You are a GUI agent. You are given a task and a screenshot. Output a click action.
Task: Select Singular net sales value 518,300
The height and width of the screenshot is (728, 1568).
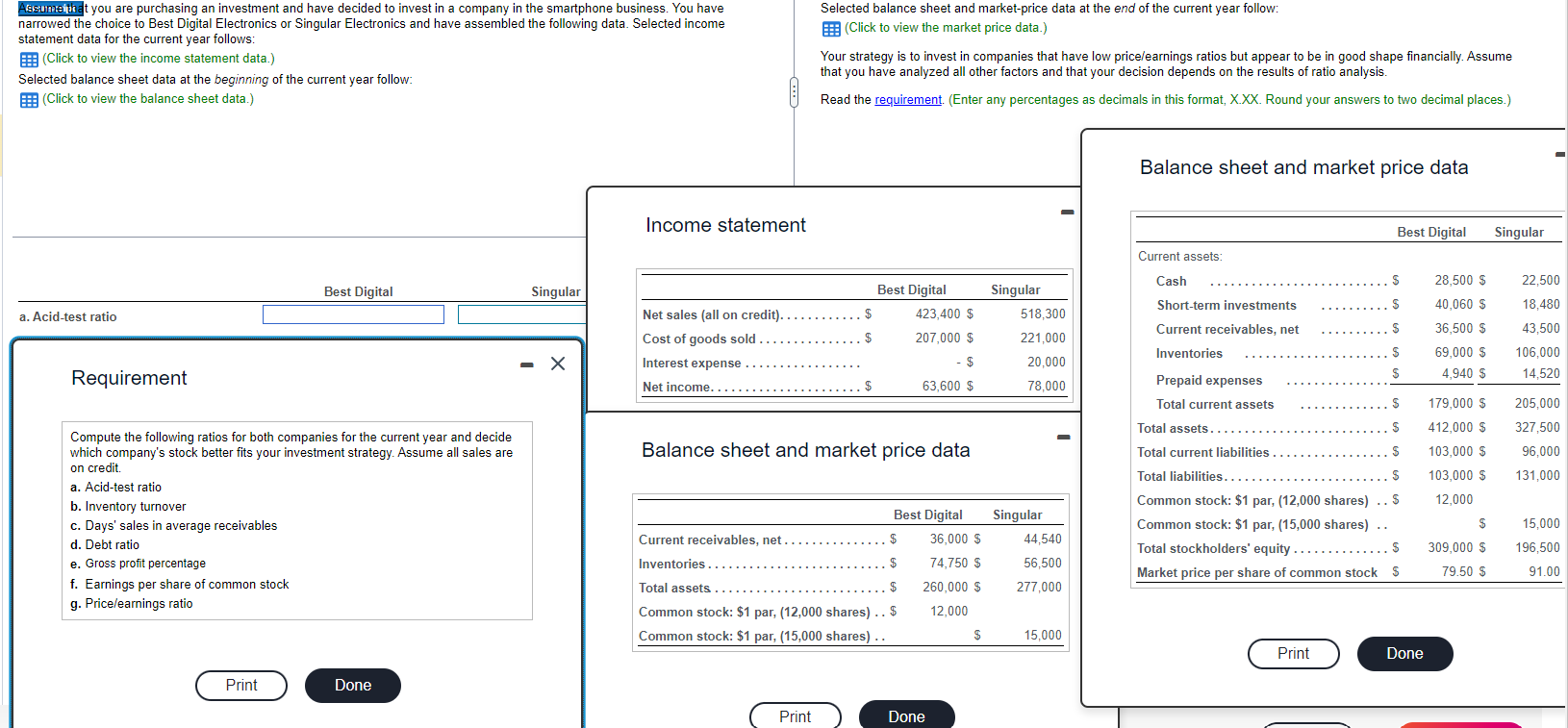pyautogui.click(x=1043, y=314)
